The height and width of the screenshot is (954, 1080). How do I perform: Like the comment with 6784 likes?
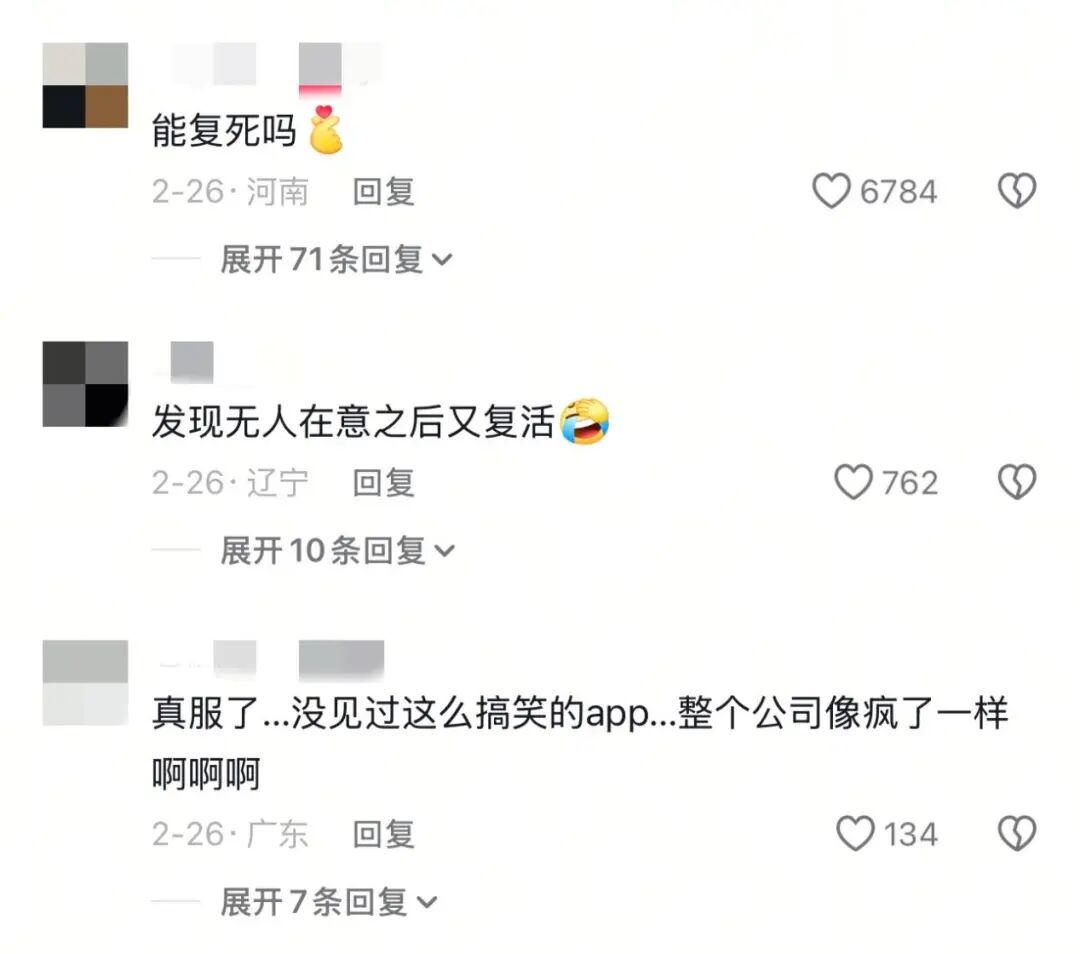(831, 191)
